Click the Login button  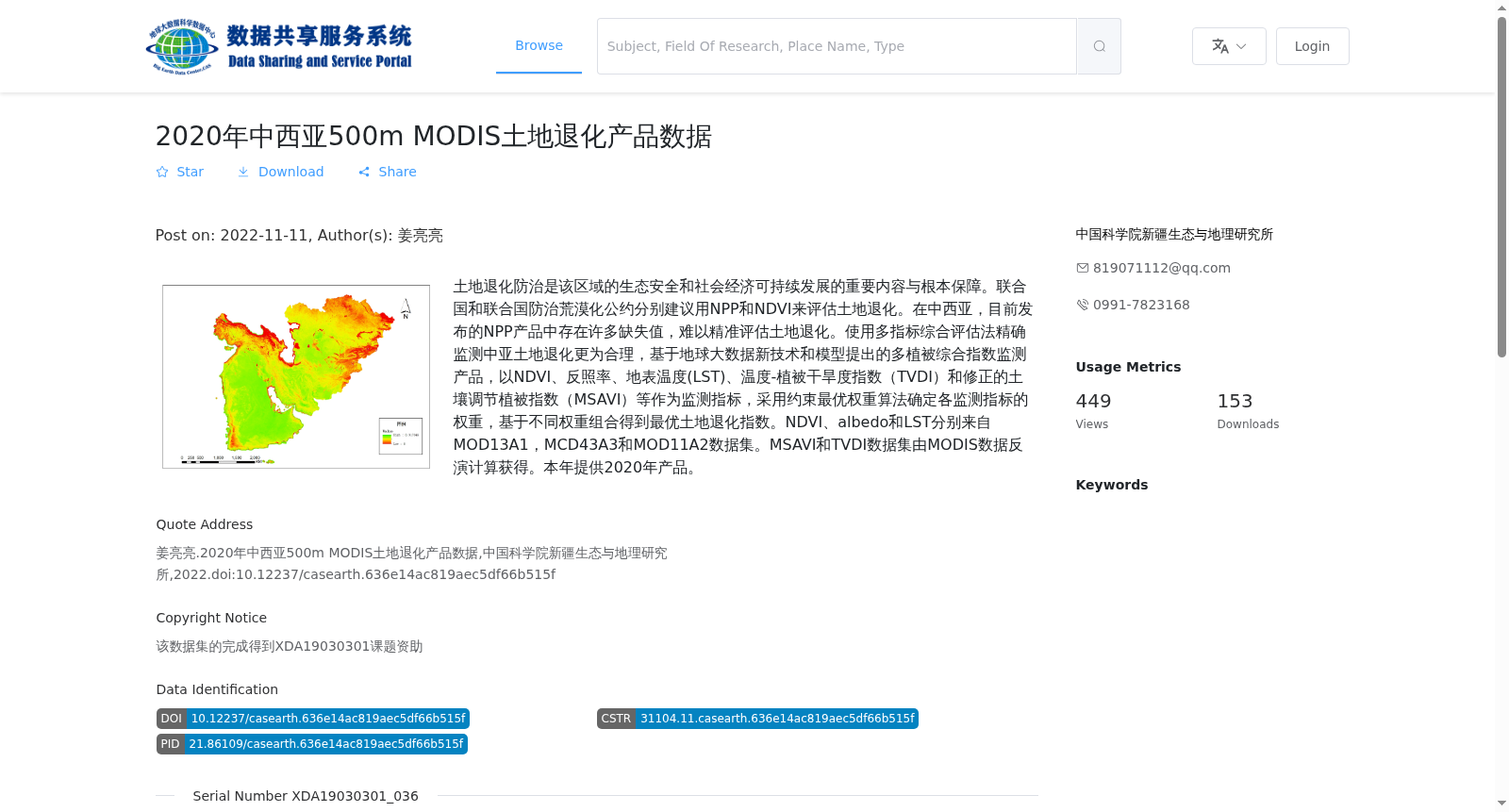(x=1312, y=46)
